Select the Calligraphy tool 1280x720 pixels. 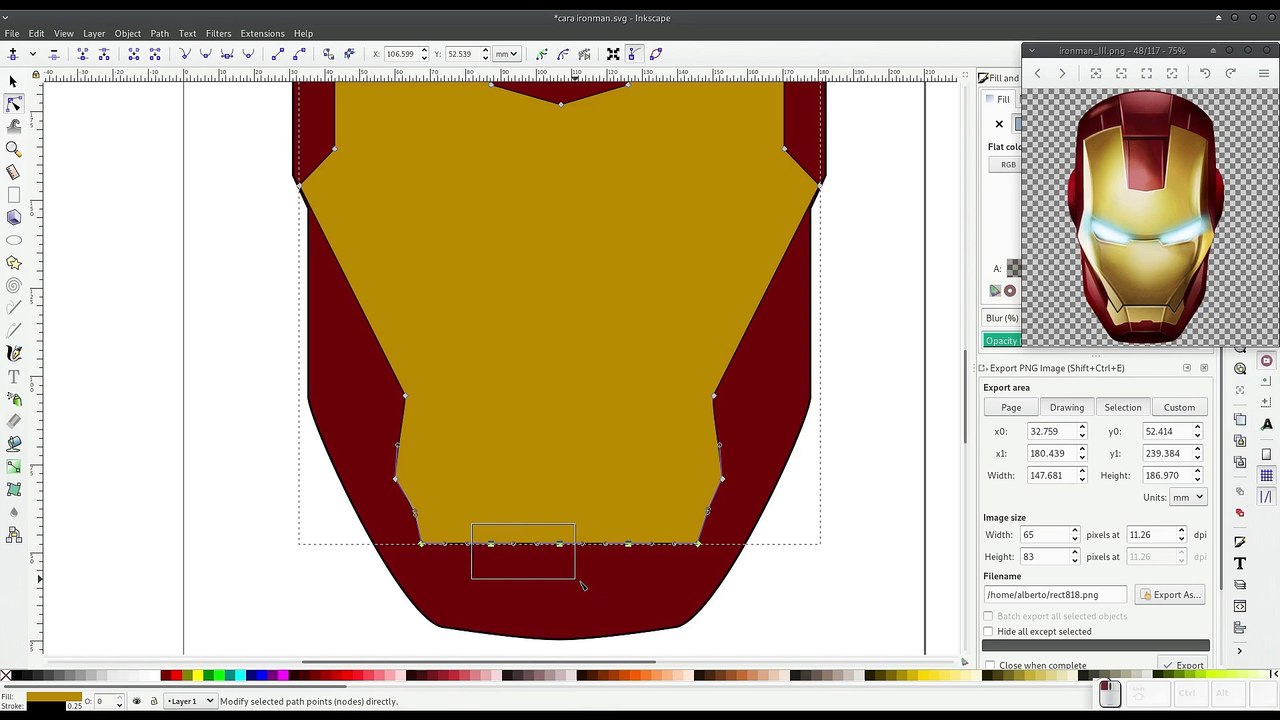point(13,353)
